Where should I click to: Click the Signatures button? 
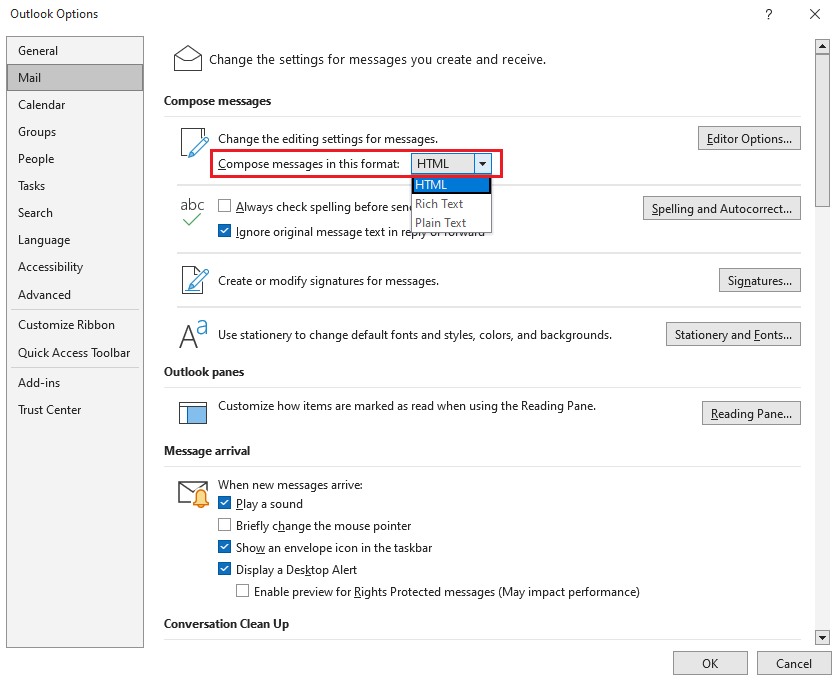coord(759,281)
